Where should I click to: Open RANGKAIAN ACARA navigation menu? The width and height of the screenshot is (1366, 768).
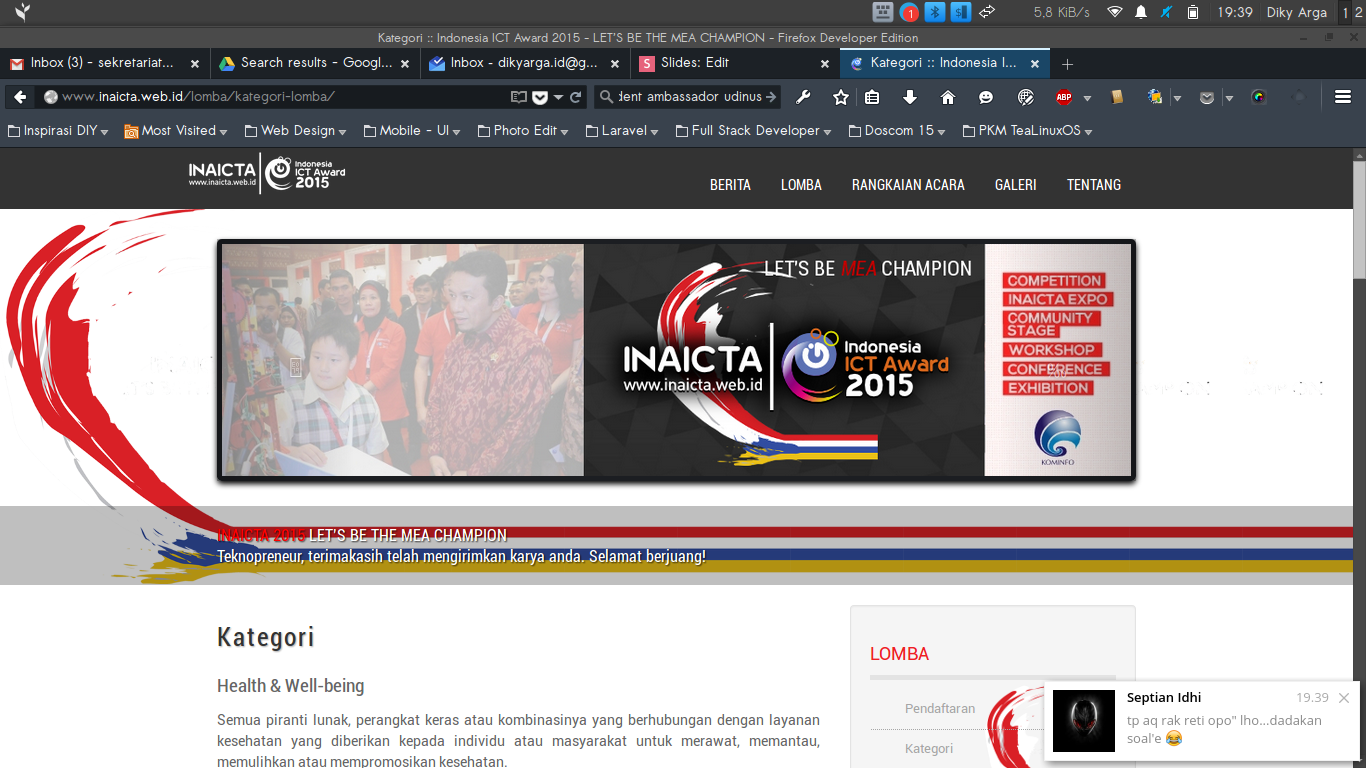(908, 185)
